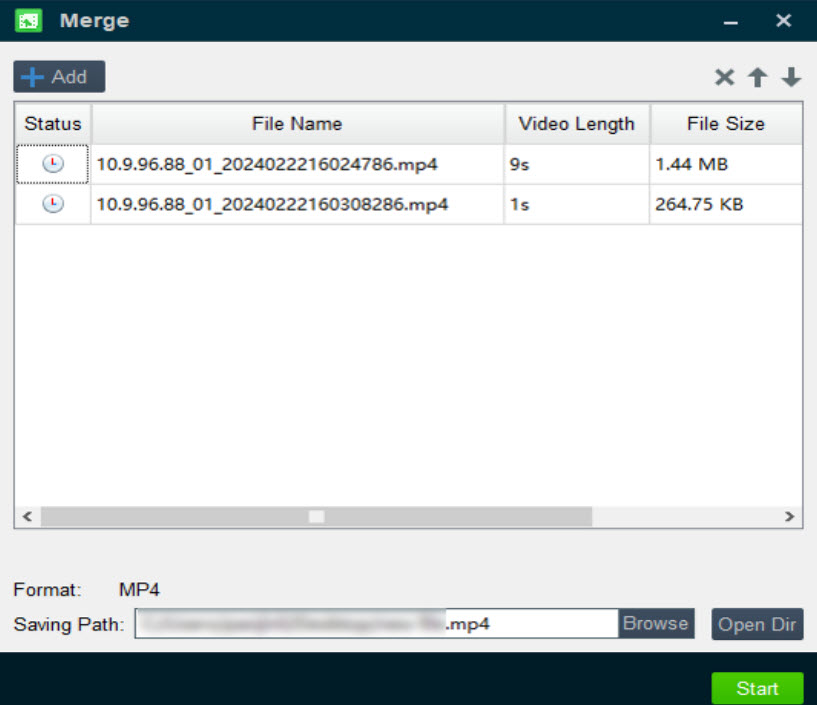Image resolution: width=817 pixels, height=705 pixels.
Task: Sort by the Status column header
Action: click(53, 124)
